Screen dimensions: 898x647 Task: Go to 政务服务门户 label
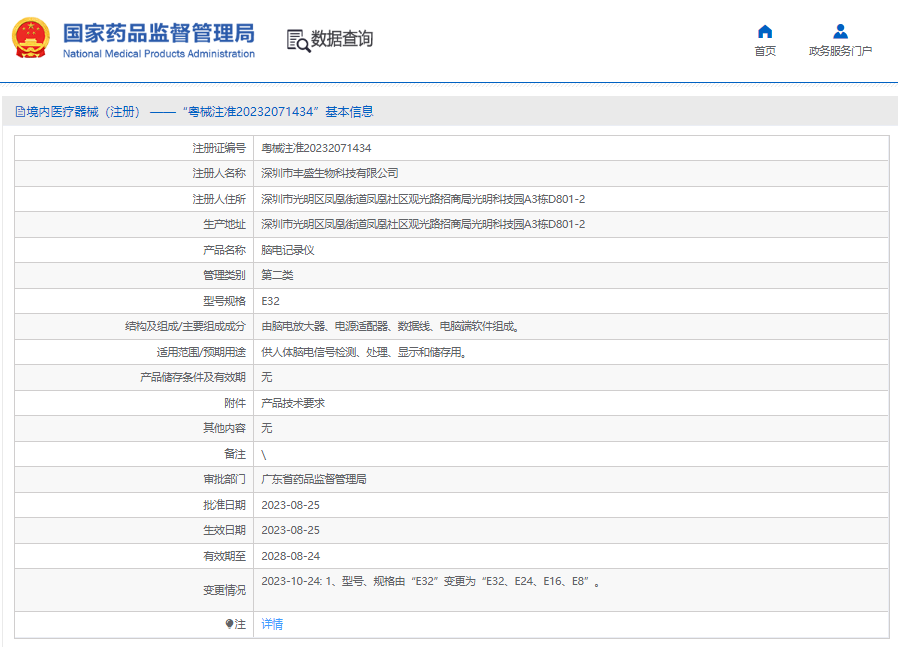(x=840, y=51)
